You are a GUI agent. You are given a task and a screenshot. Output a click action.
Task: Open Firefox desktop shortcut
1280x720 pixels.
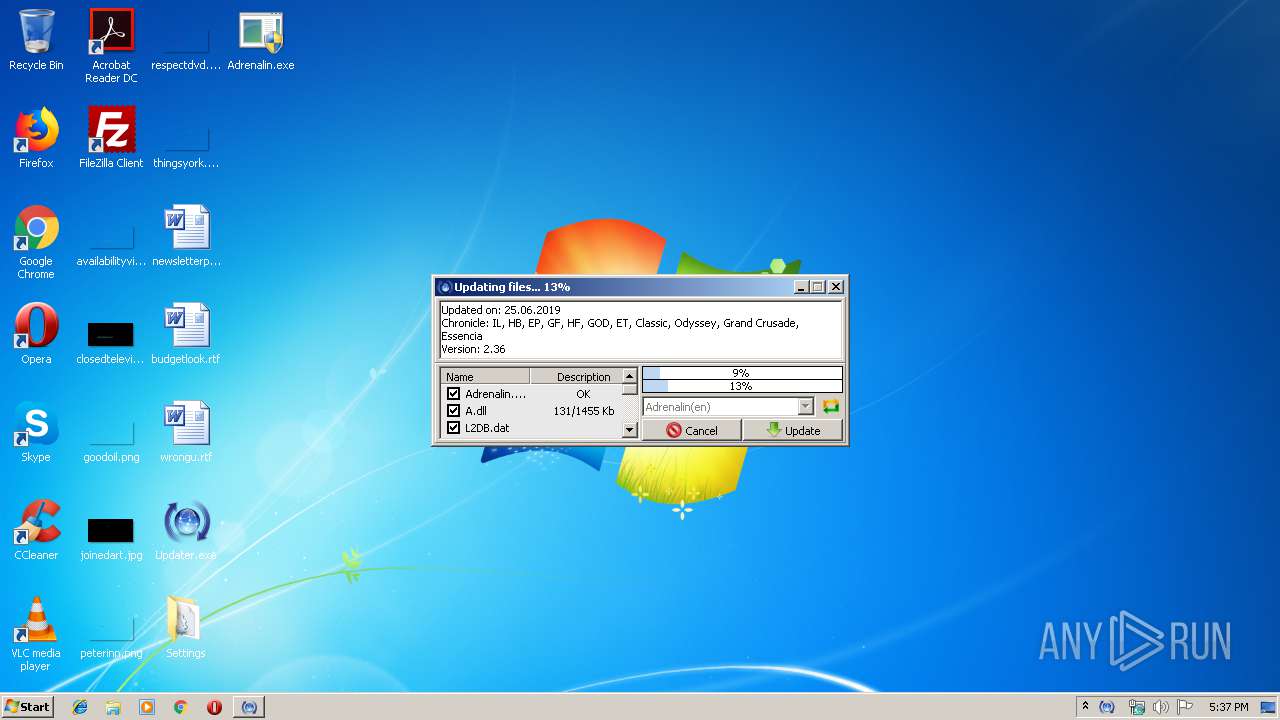pos(36,138)
